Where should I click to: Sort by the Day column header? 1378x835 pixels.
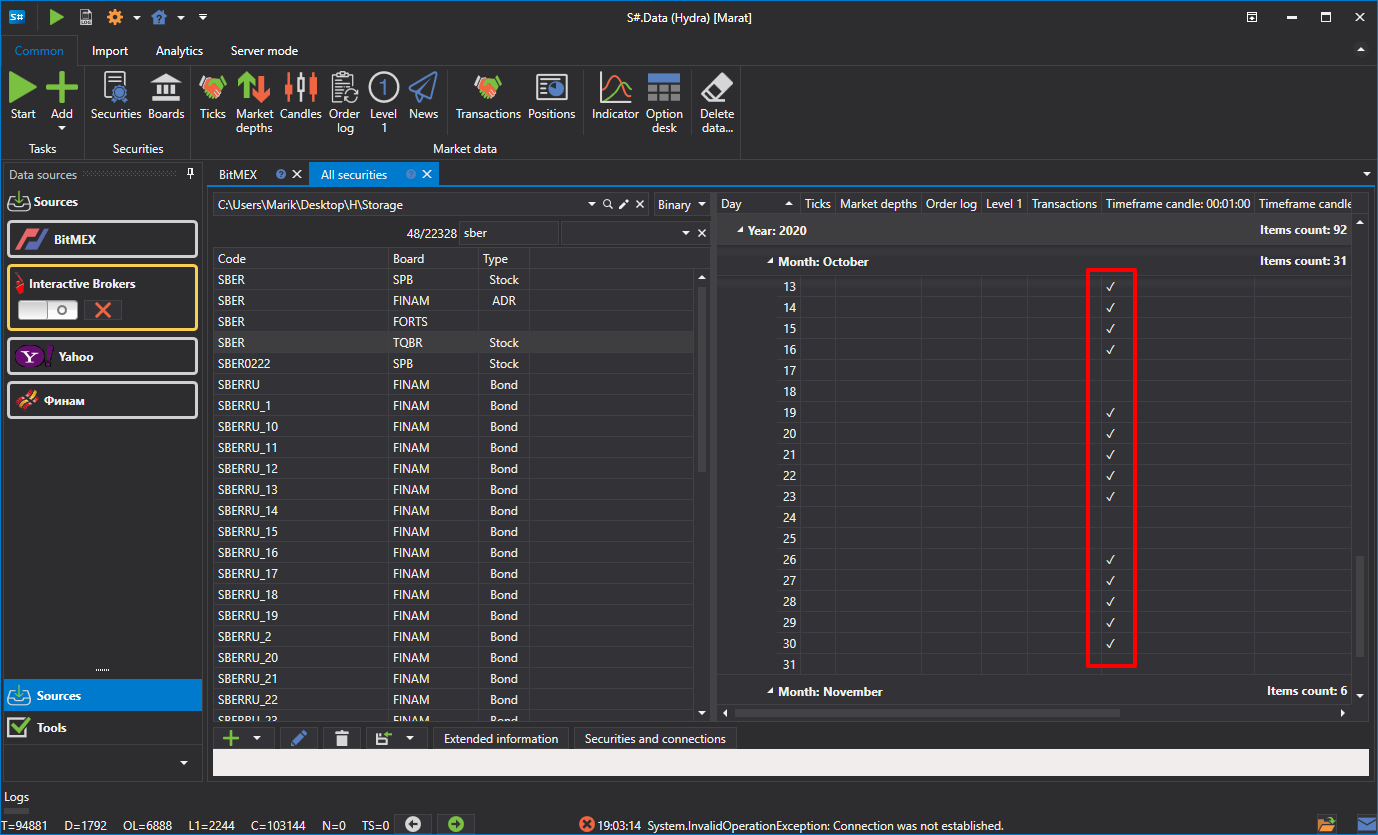[758, 204]
